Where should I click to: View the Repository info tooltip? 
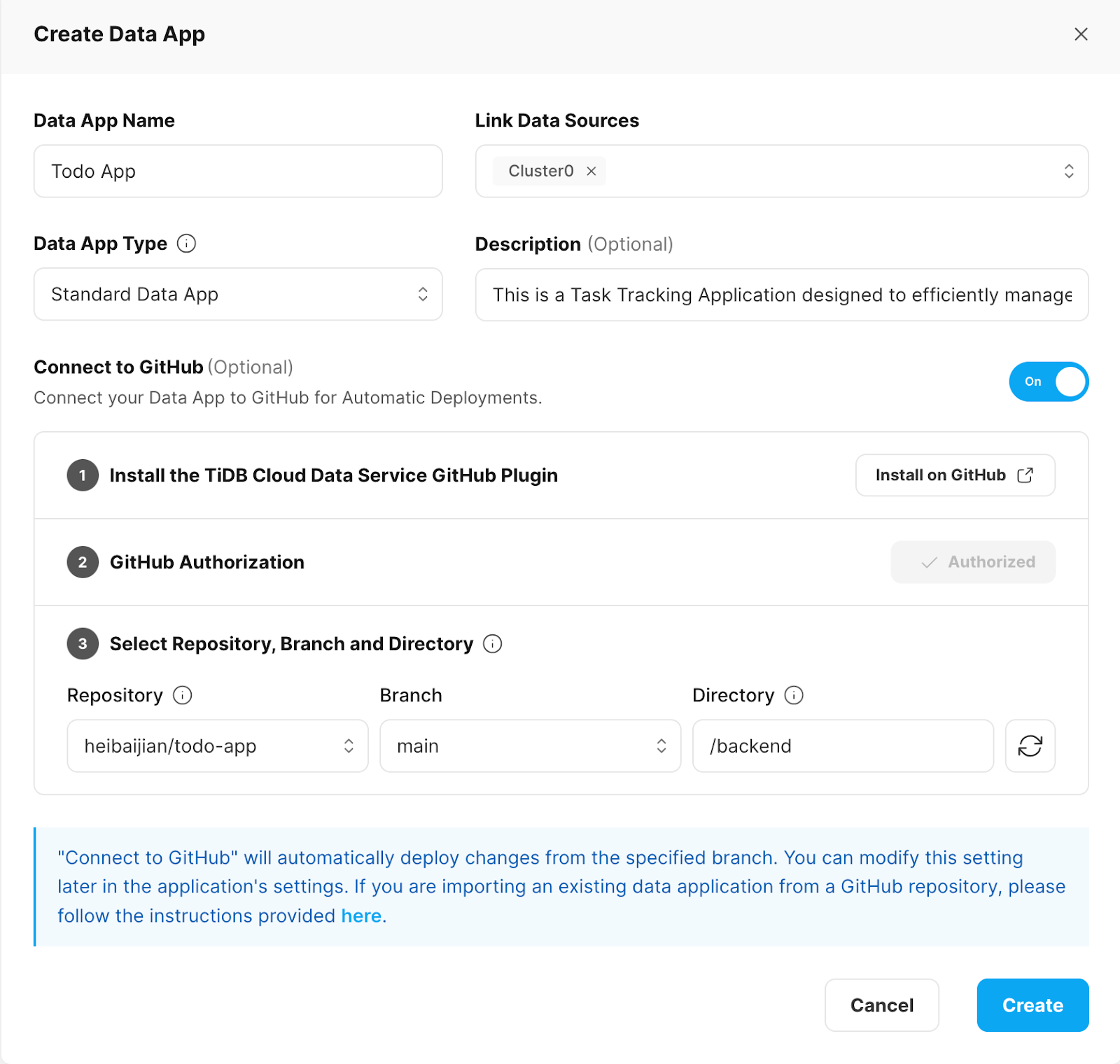[182, 695]
